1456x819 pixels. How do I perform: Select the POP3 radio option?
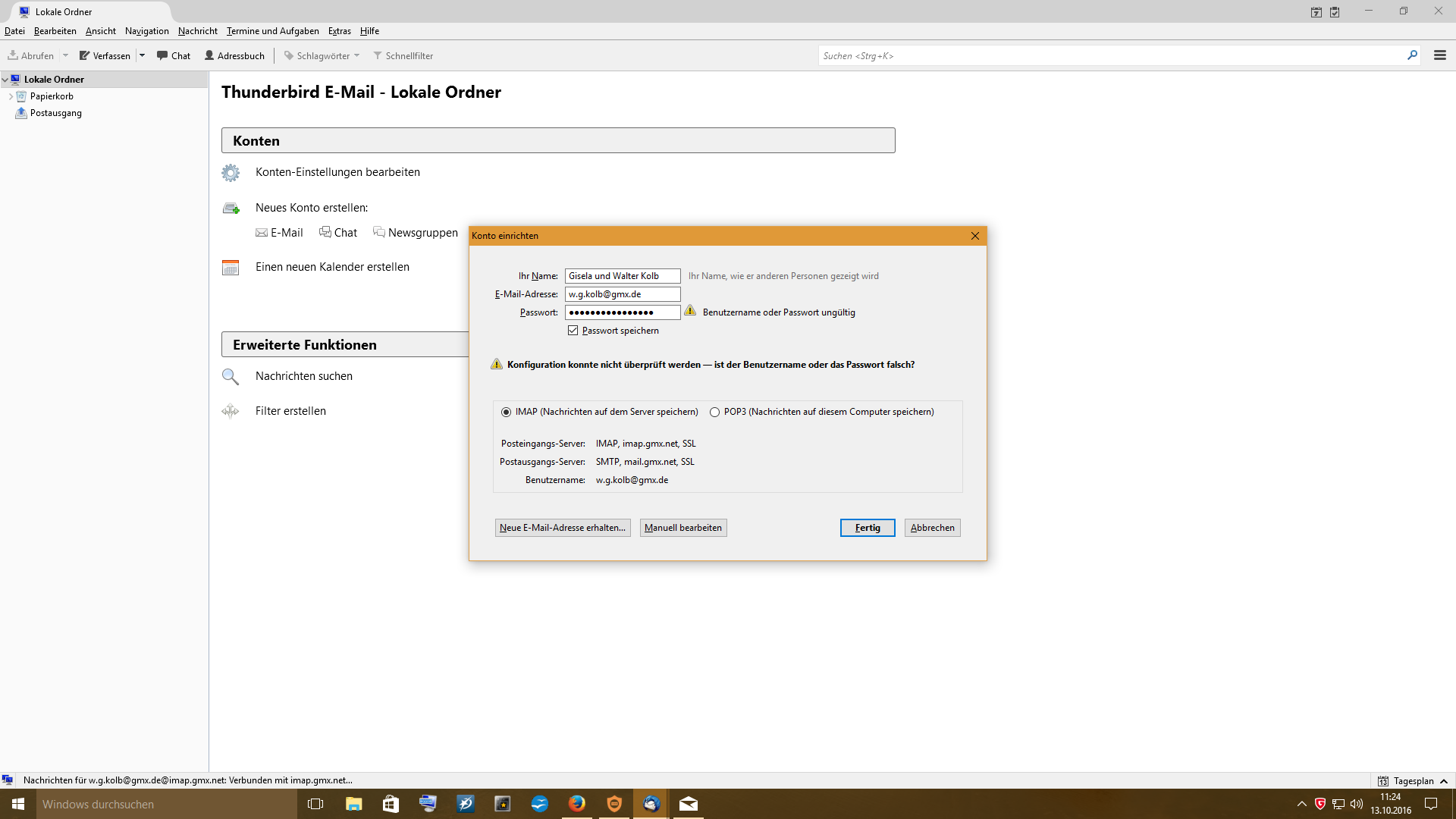tap(714, 412)
